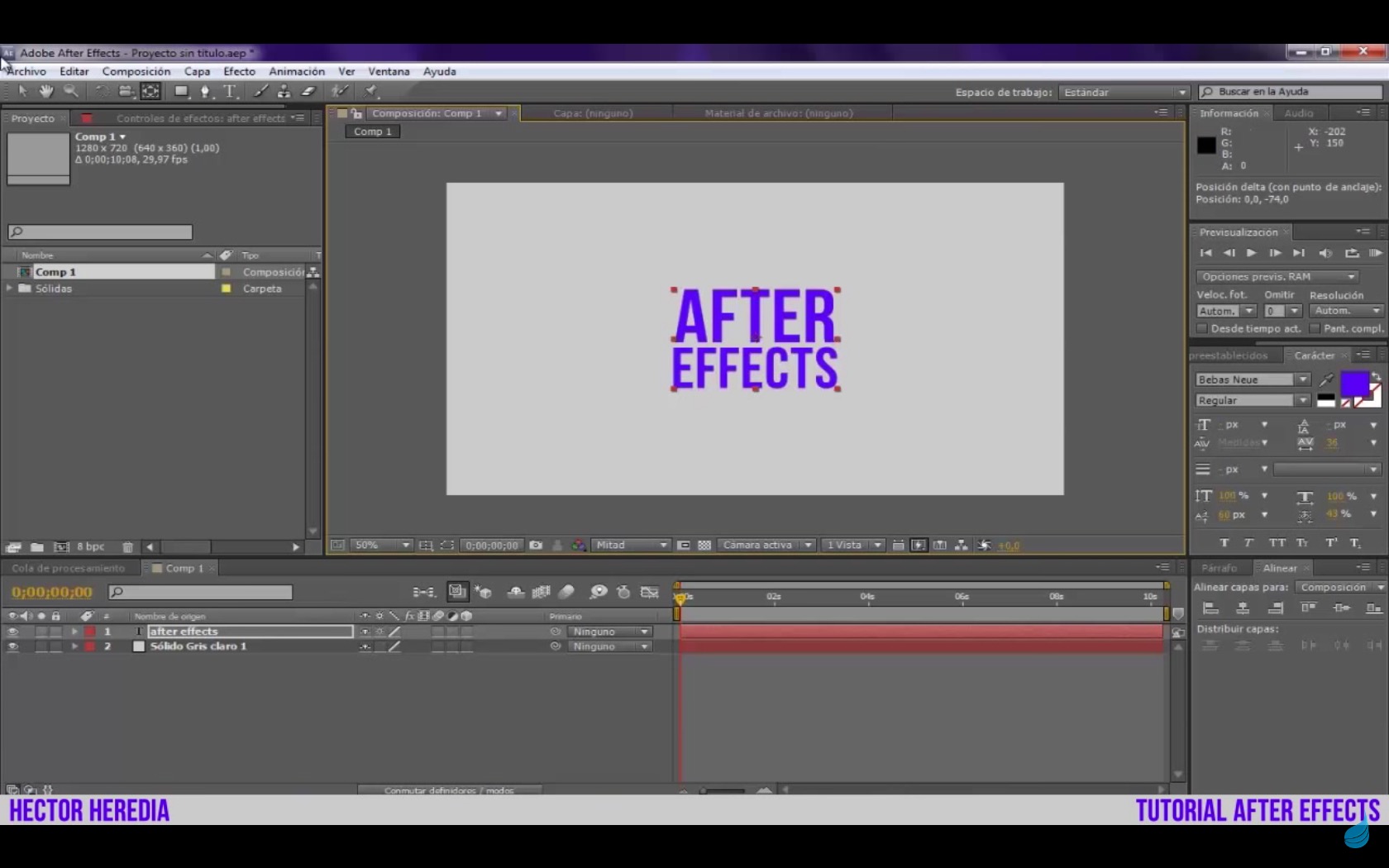The height and width of the screenshot is (868, 1389).
Task: Select the Roto Brush tool
Action: (x=339, y=91)
